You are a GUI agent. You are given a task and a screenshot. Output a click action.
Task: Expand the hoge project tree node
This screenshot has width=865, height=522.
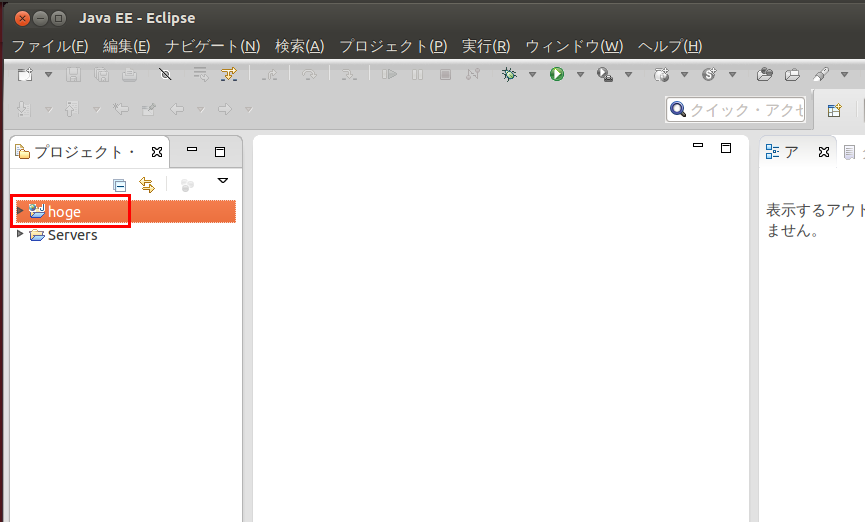(x=20, y=210)
